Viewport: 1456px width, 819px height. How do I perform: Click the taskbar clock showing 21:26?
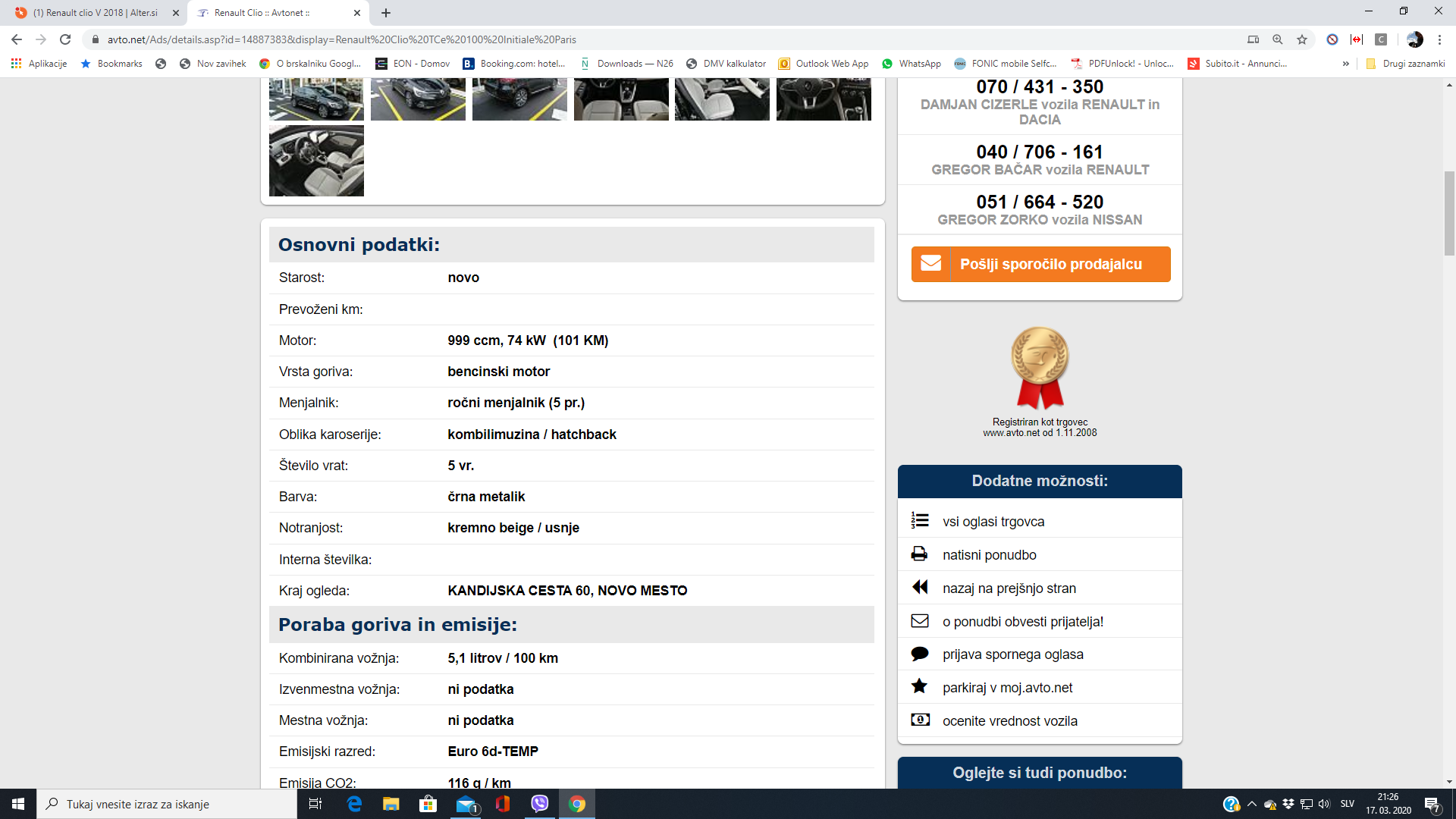[x=1389, y=804]
